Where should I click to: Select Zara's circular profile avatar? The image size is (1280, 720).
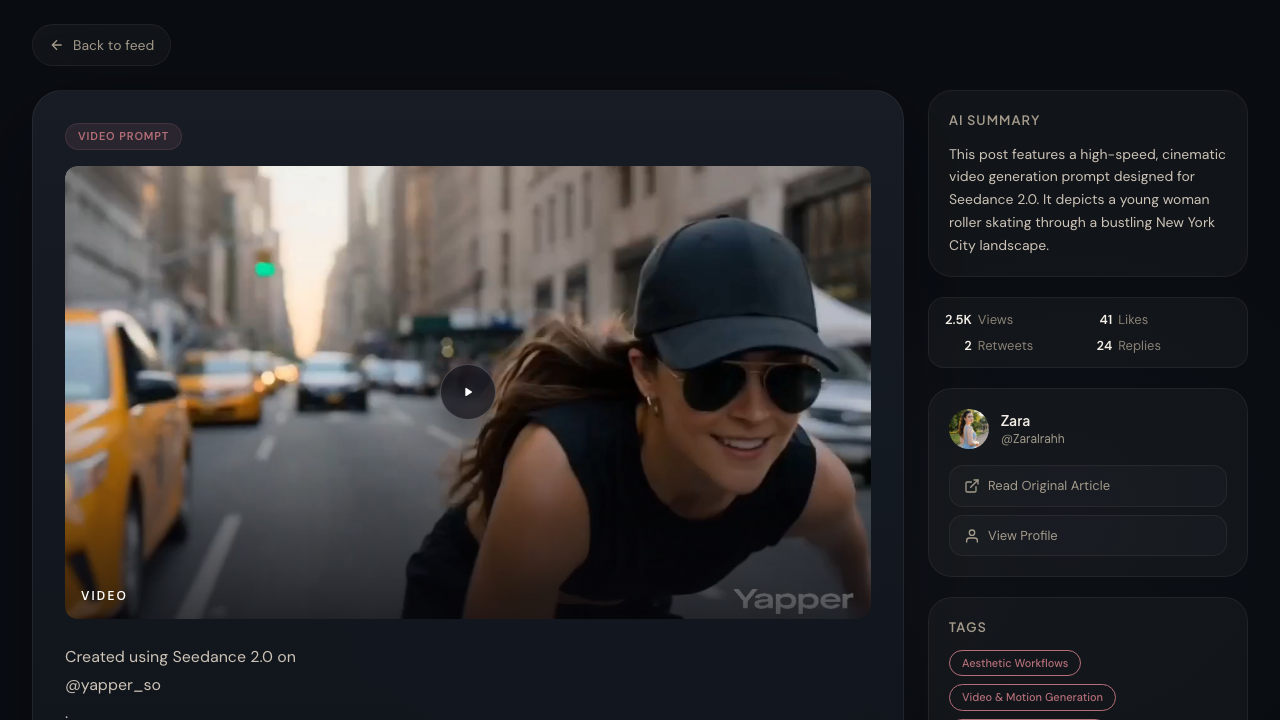[x=968, y=428]
